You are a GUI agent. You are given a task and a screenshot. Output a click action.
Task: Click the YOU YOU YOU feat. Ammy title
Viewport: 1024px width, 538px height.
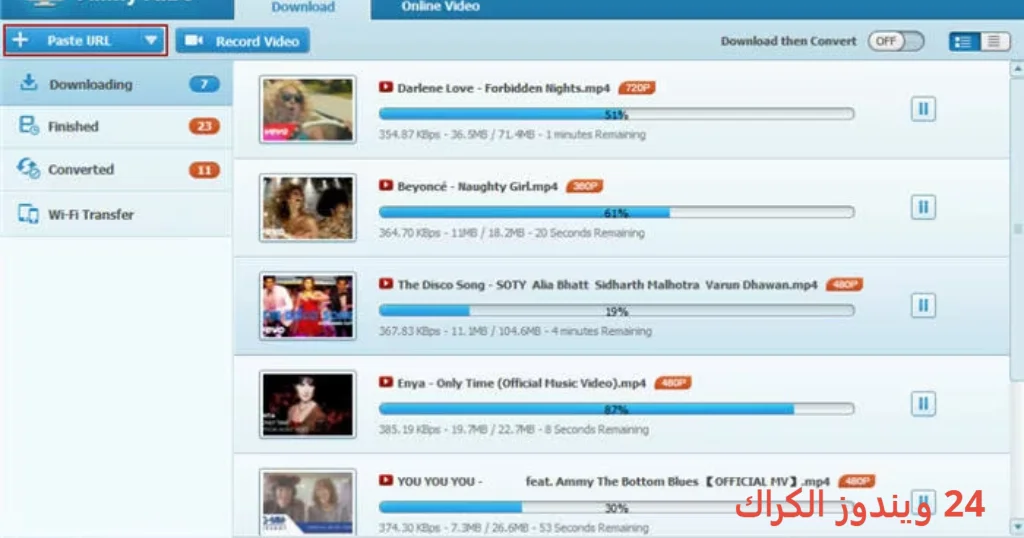[613, 482]
